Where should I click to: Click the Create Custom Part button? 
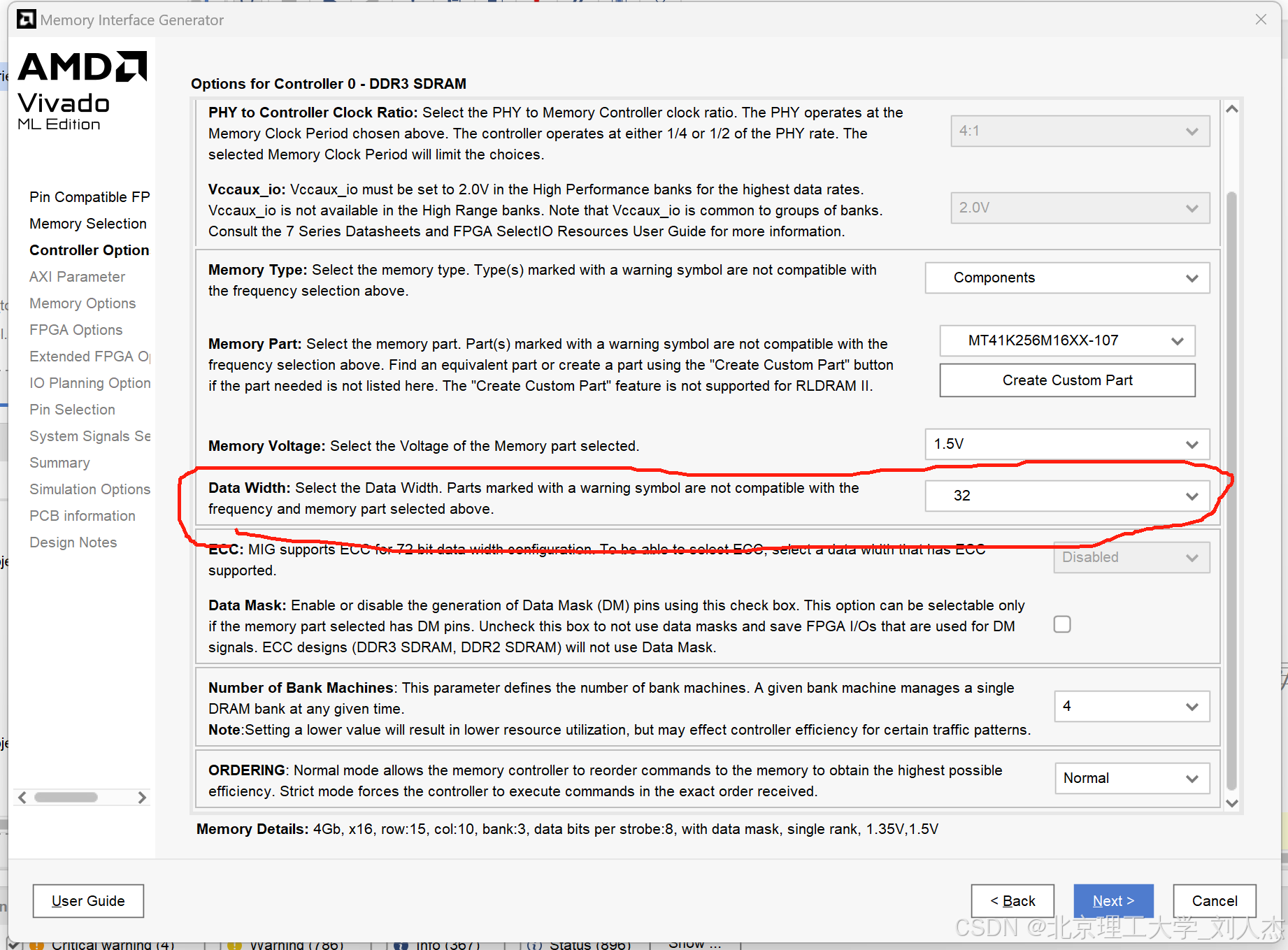click(x=1067, y=380)
